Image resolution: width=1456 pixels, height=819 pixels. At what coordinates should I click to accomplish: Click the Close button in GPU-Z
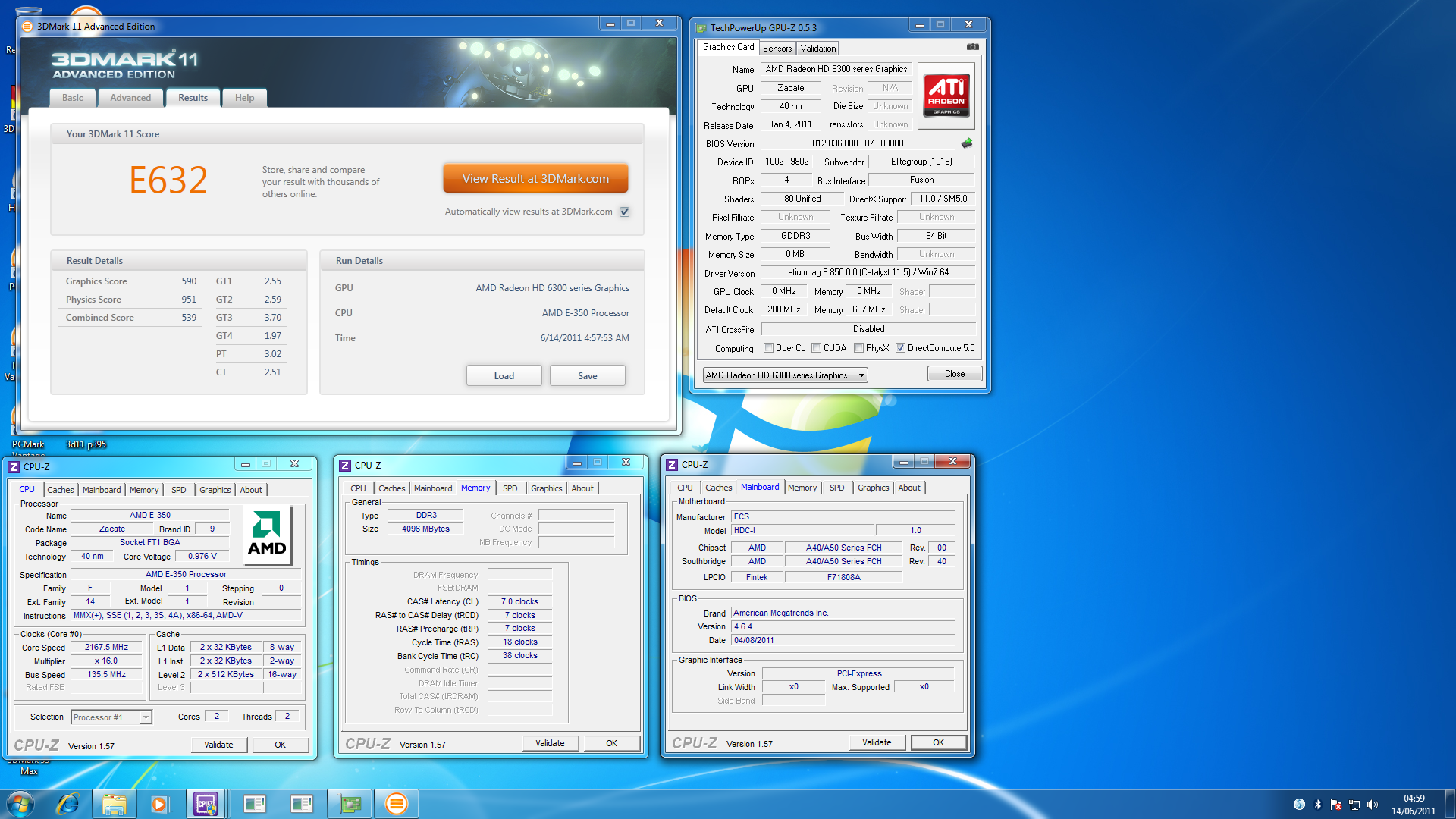coord(955,374)
